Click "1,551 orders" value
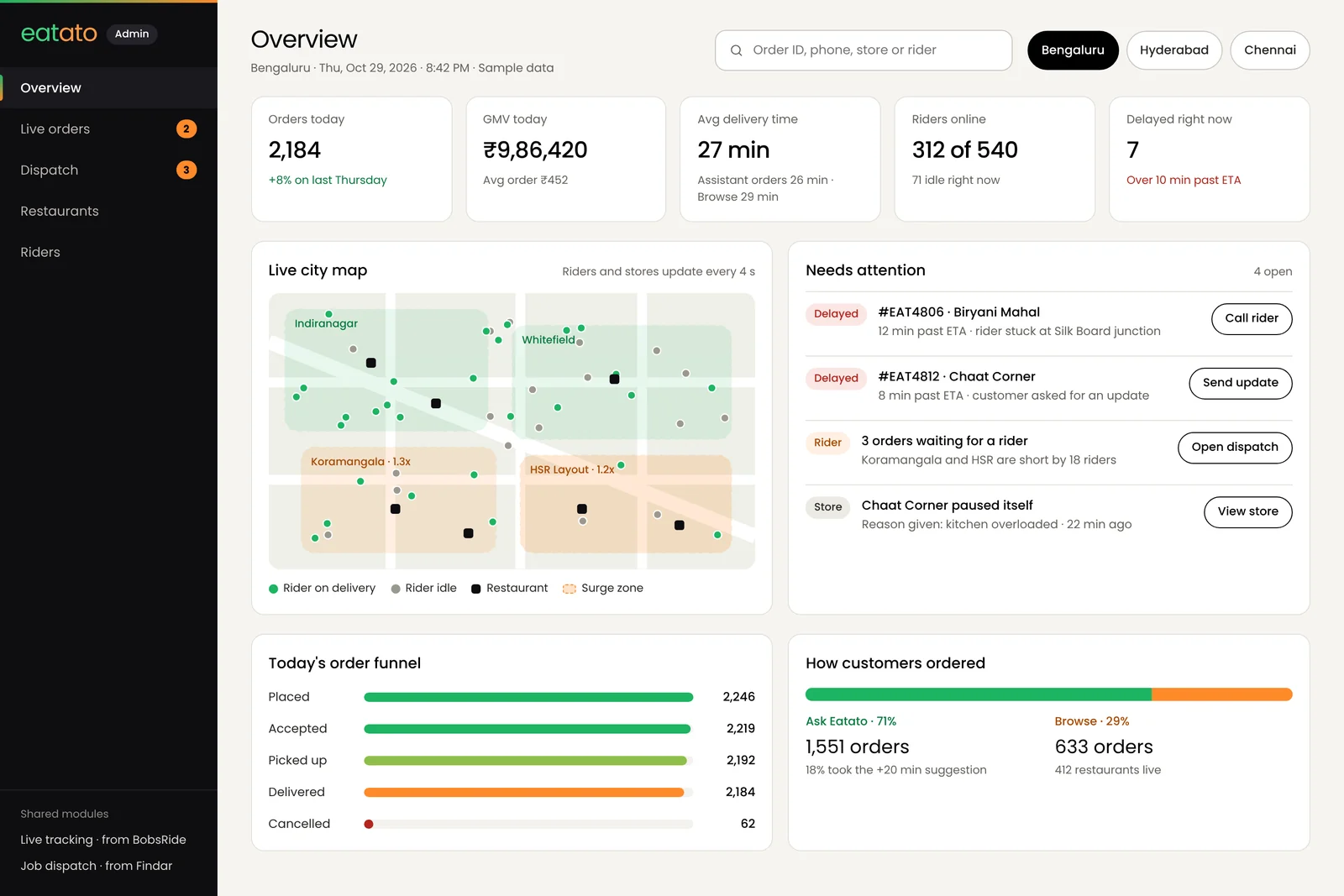This screenshot has height=896, width=1344. point(857,747)
